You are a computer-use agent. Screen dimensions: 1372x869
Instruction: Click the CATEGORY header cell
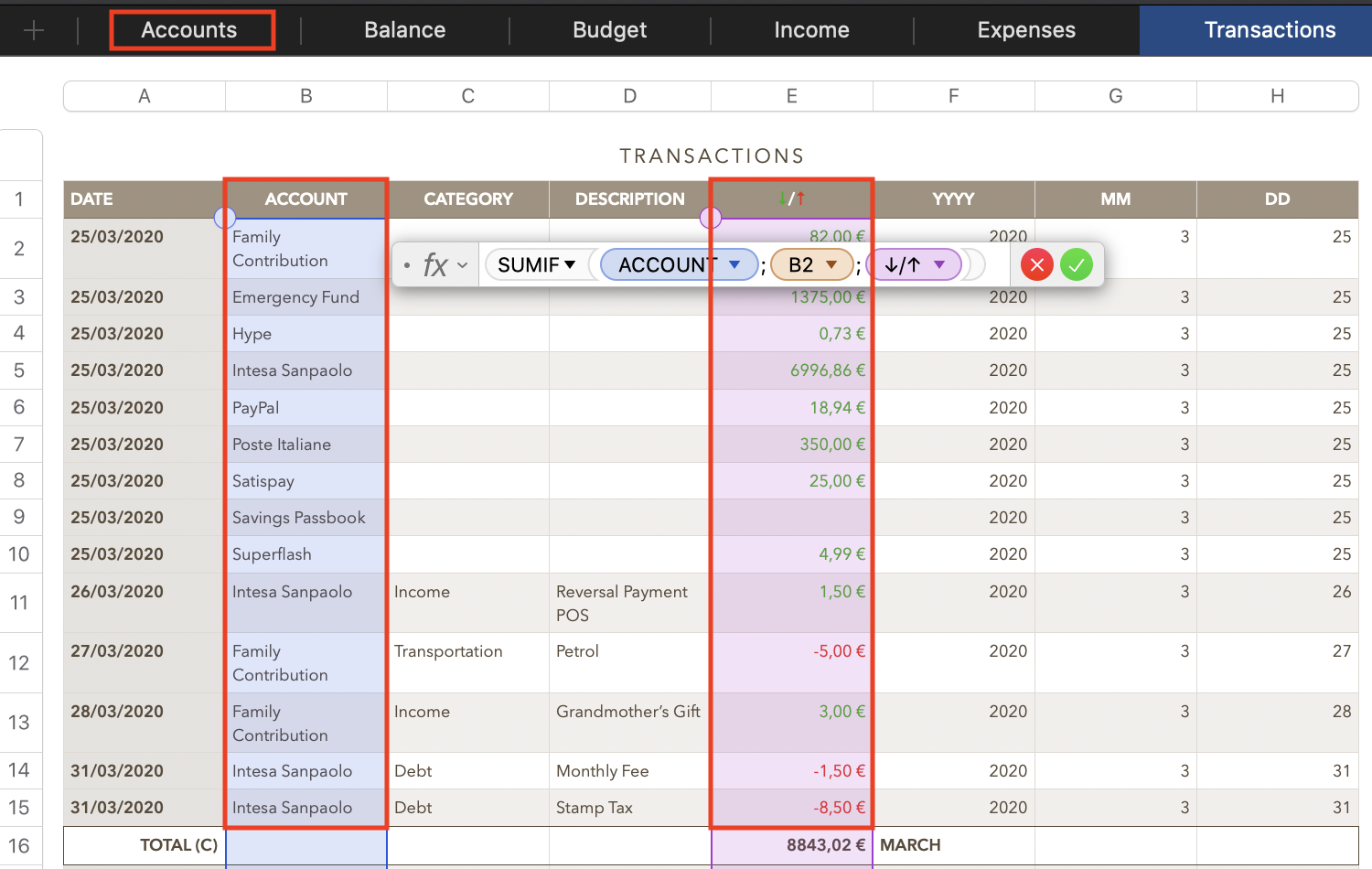(468, 199)
